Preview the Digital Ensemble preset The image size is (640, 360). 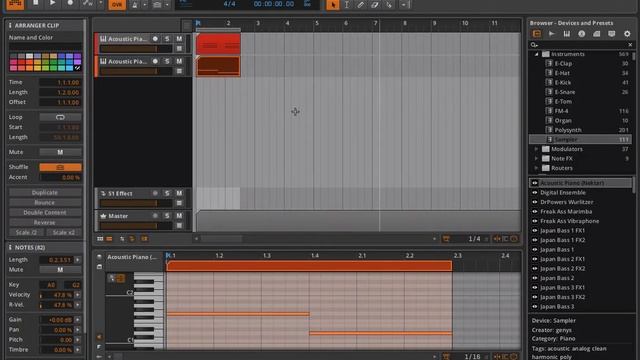(535, 193)
